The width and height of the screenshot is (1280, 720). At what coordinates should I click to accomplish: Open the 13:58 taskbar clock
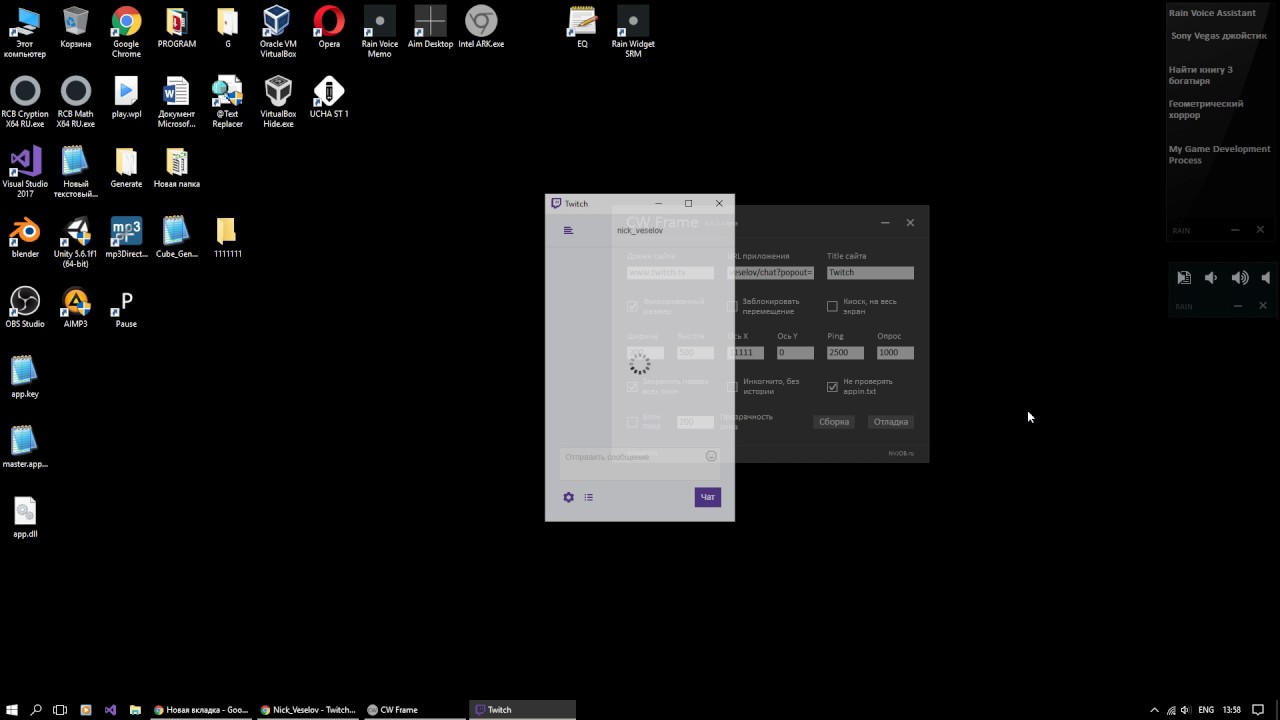coord(1231,710)
